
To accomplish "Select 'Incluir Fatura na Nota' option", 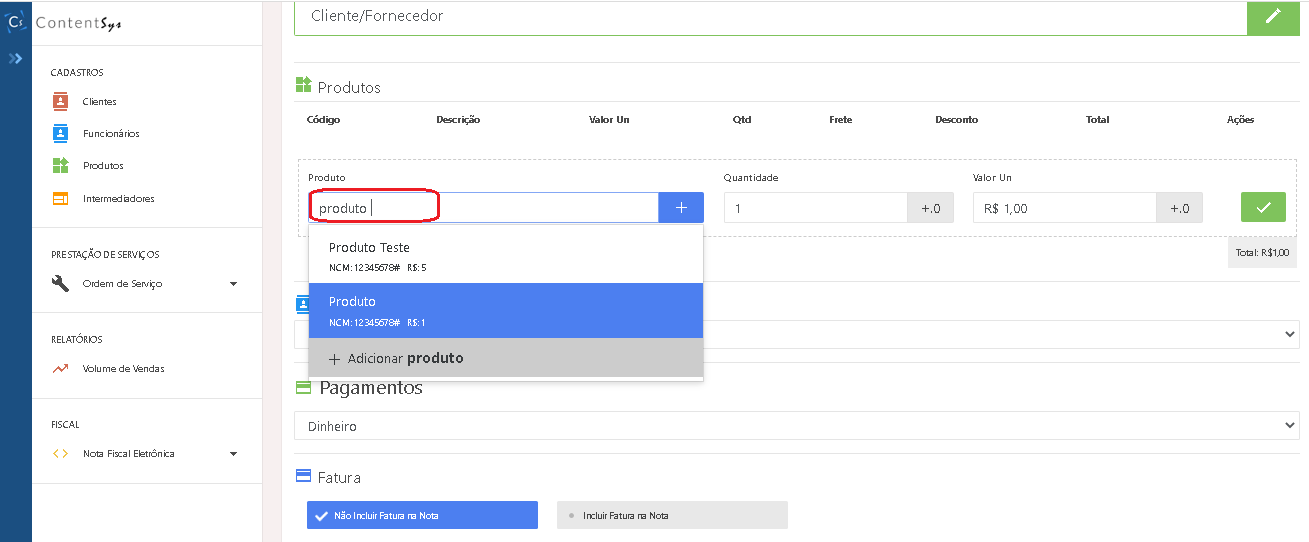I will click(672, 515).
